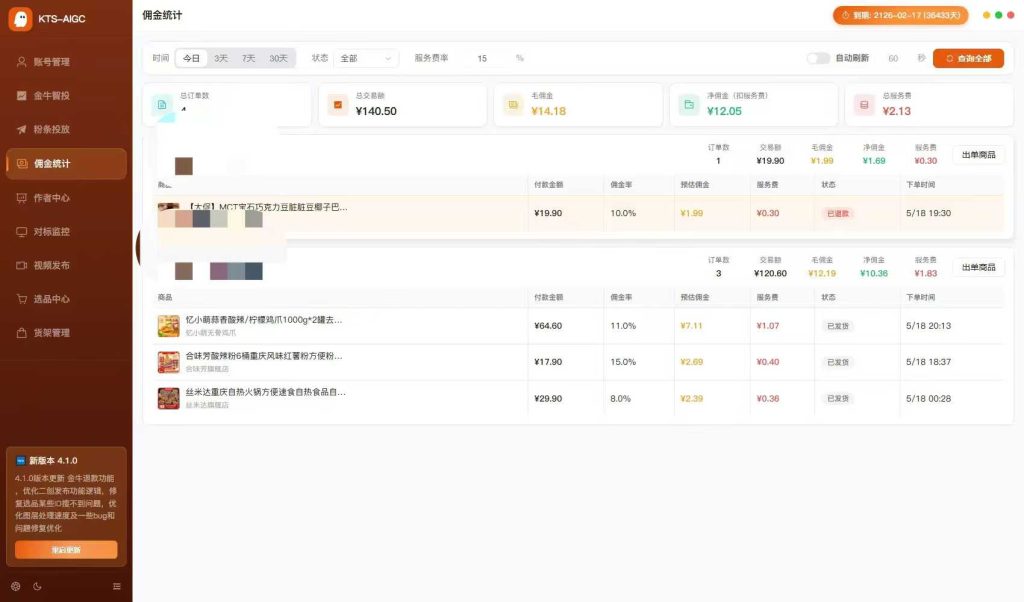Open 选品中心 menu item
This screenshot has width=1024, height=602.
tap(66, 299)
